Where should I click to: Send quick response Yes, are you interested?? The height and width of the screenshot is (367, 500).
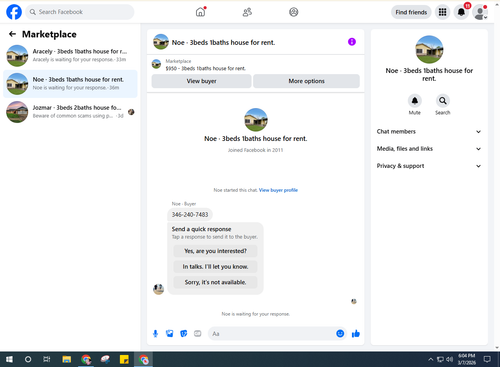tap(215, 251)
